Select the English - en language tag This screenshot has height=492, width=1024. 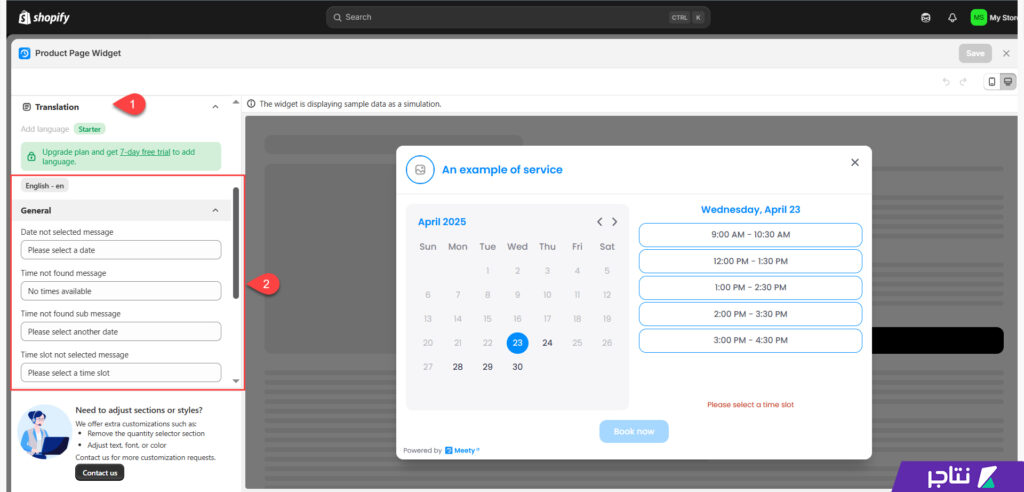[x=44, y=186]
